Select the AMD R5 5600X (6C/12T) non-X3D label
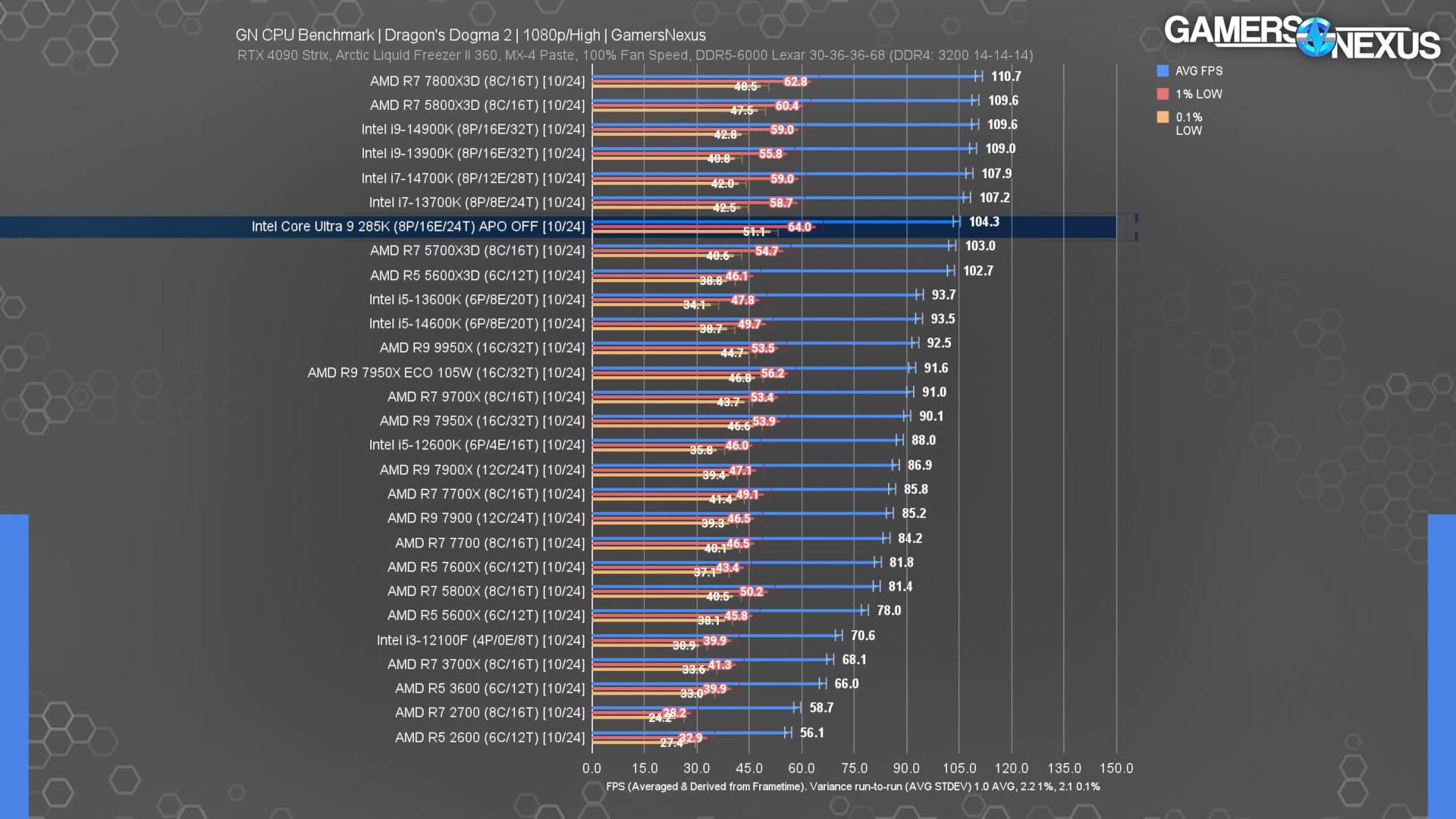The height and width of the screenshot is (819, 1456). pyautogui.click(x=486, y=615)
